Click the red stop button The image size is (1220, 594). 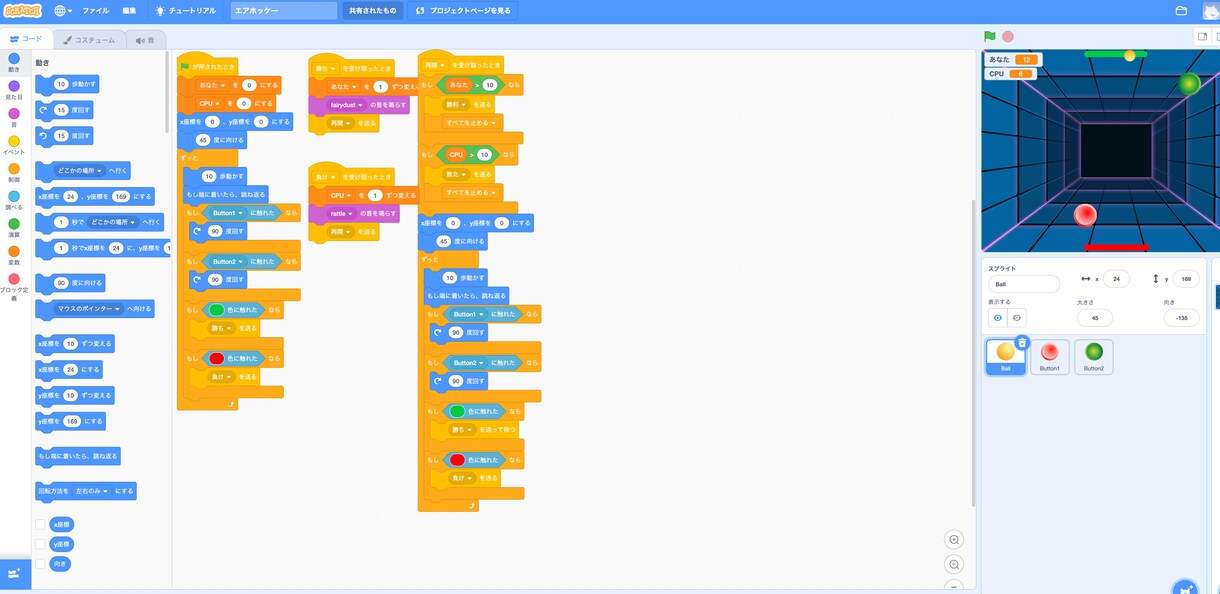[1008, 36]
